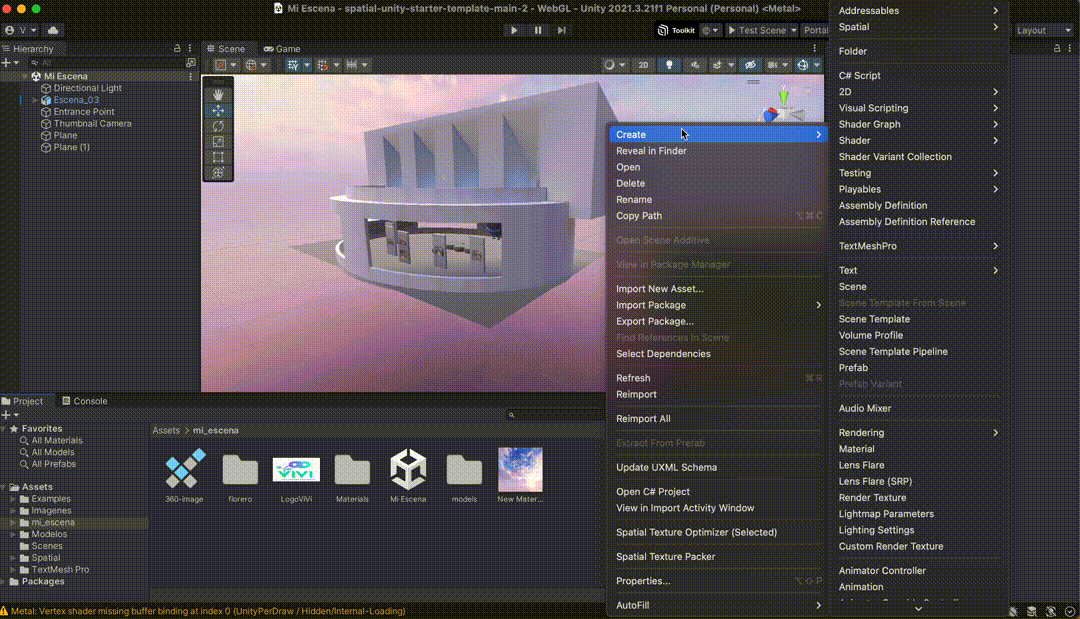Play the scene with Play button
Viewport: 1080px width, 619px height.
[514, 30]
